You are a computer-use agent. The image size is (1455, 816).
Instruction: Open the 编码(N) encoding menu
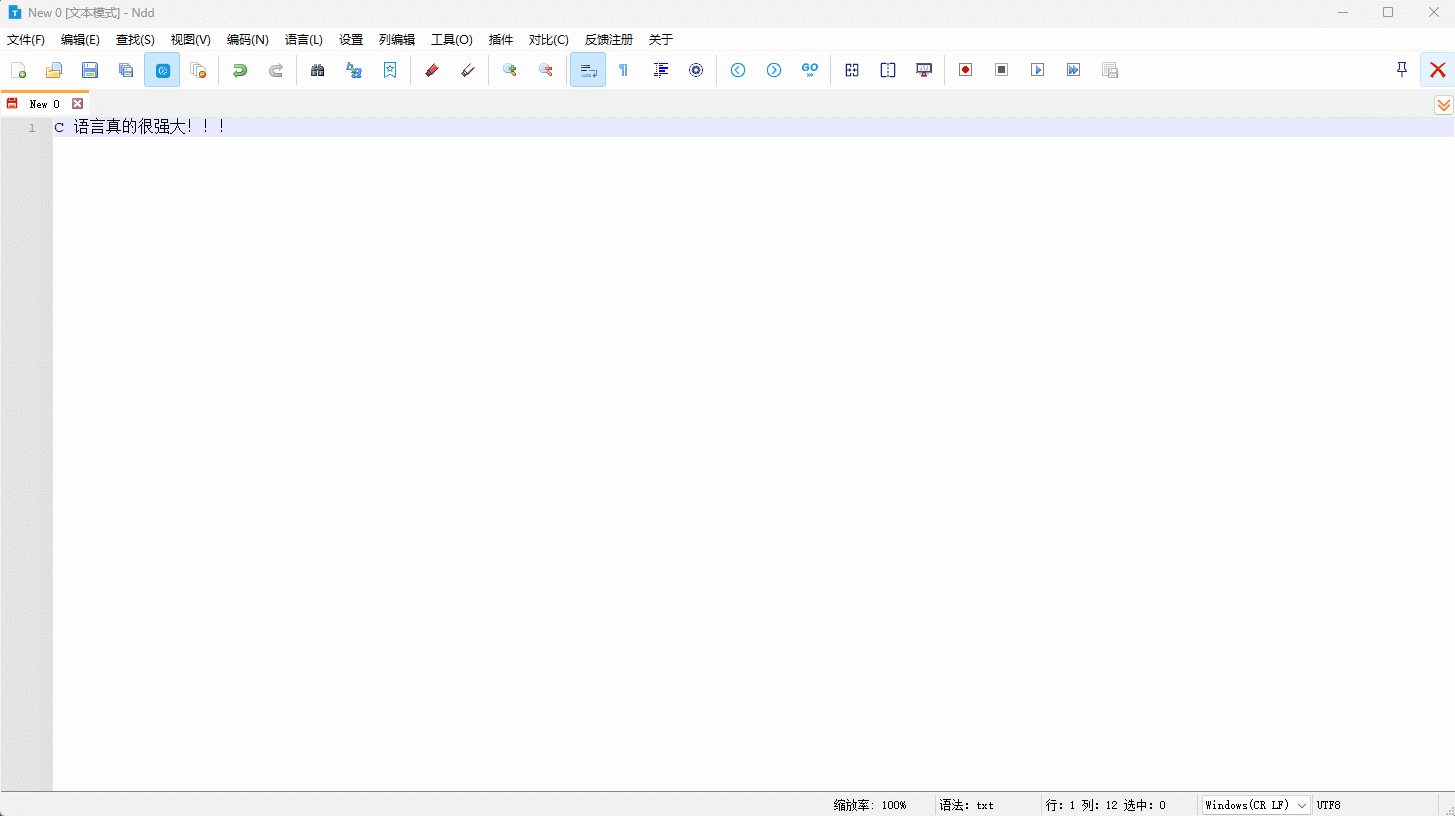pos(247,40)
